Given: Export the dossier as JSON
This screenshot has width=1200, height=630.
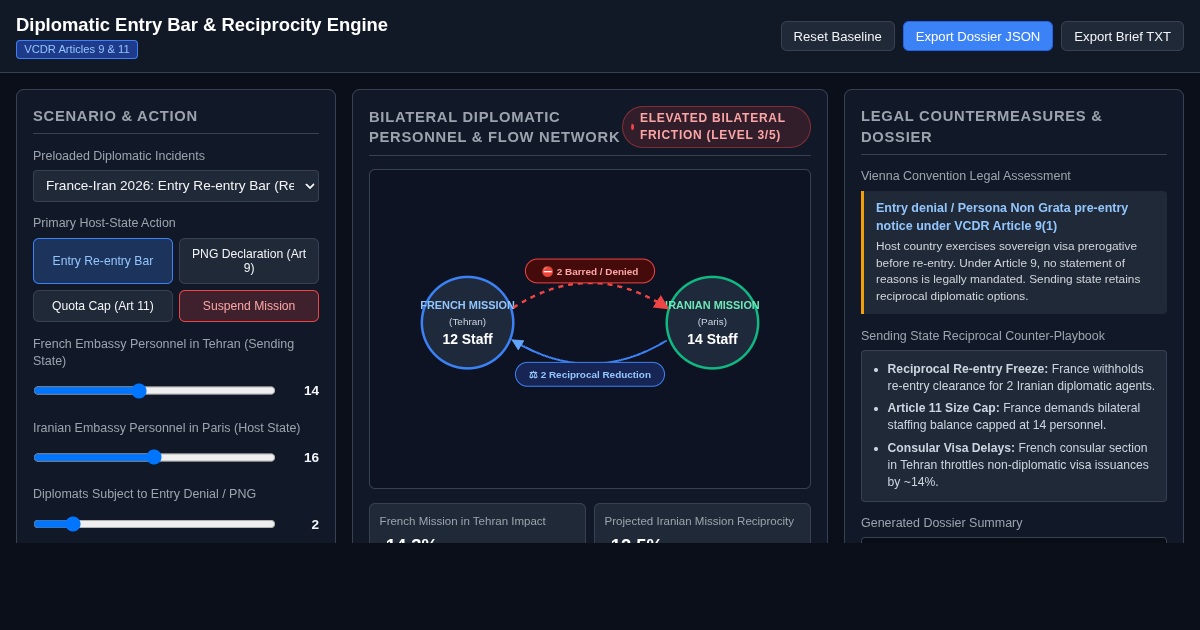Looking at the screenshot, I should click(978, 36).
